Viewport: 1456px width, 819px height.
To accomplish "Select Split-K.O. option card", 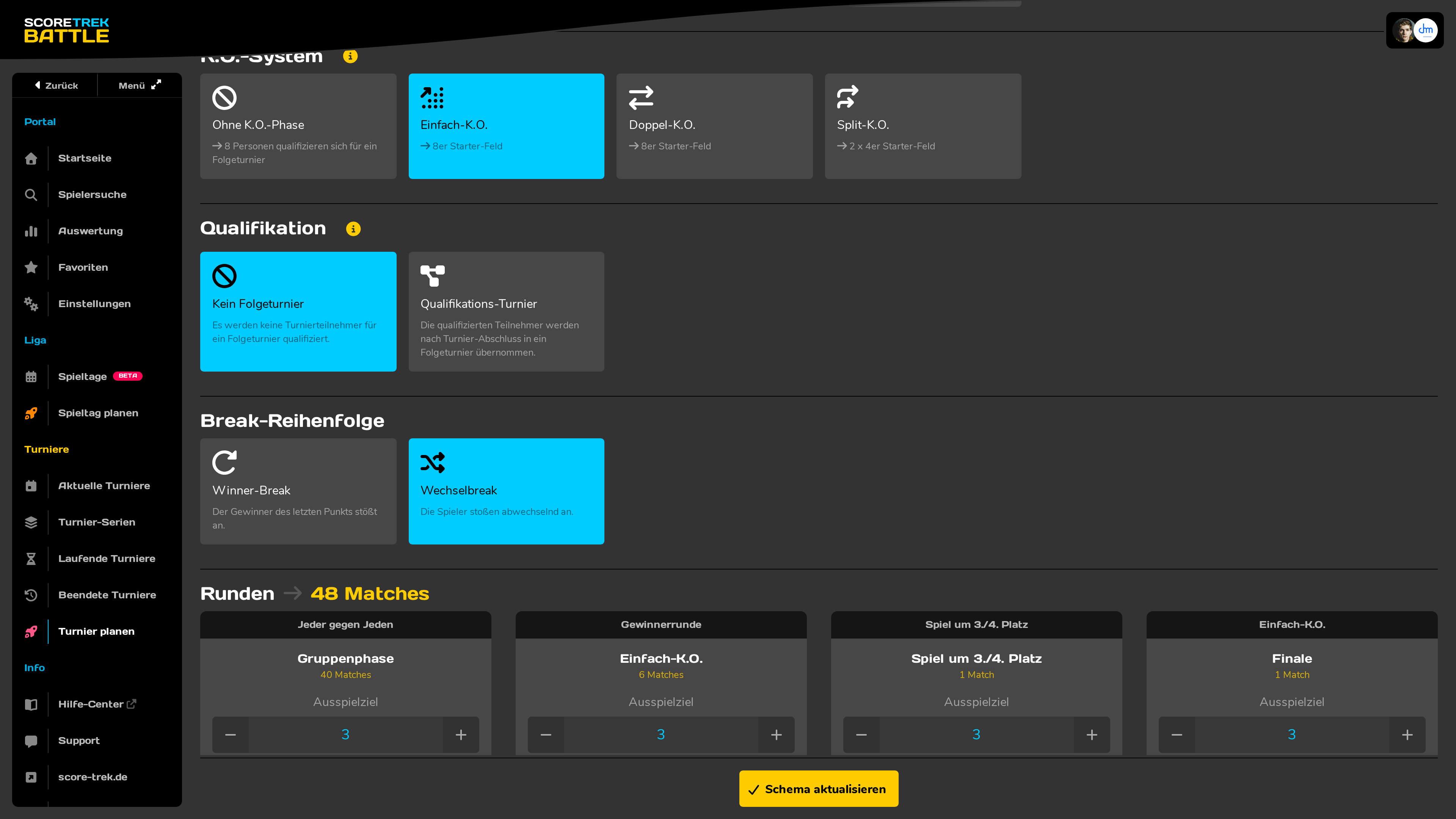I will click(923, 126).
